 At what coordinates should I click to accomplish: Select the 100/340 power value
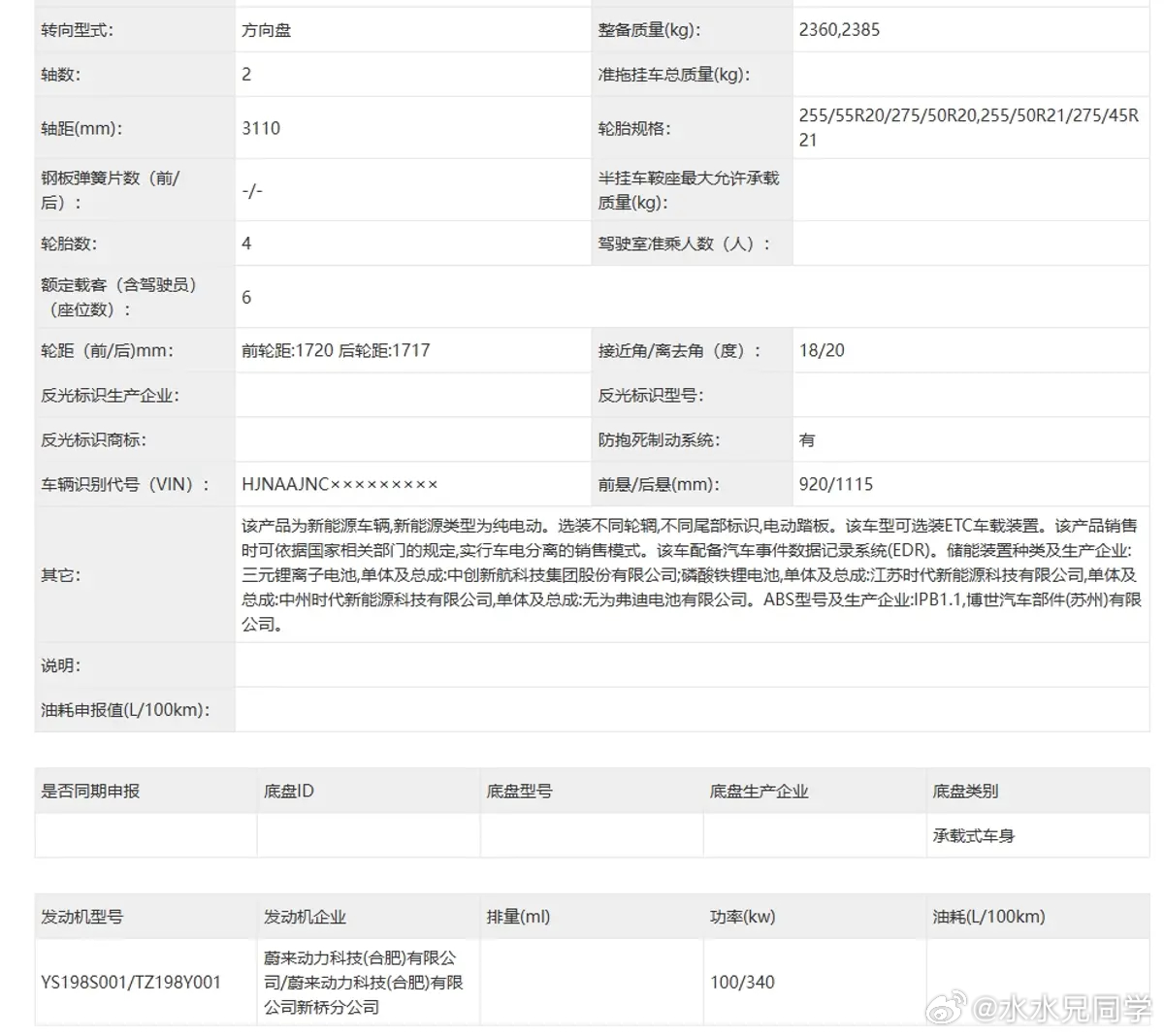coord(742,983)
